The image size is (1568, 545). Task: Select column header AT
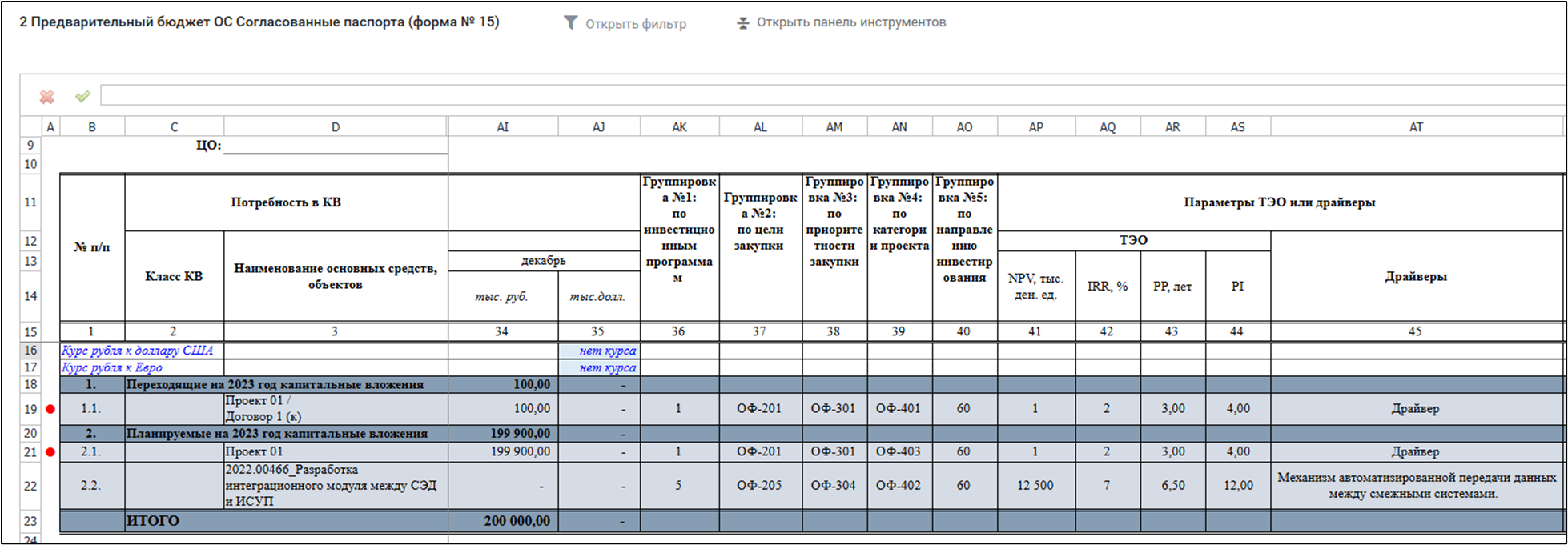1416,127
